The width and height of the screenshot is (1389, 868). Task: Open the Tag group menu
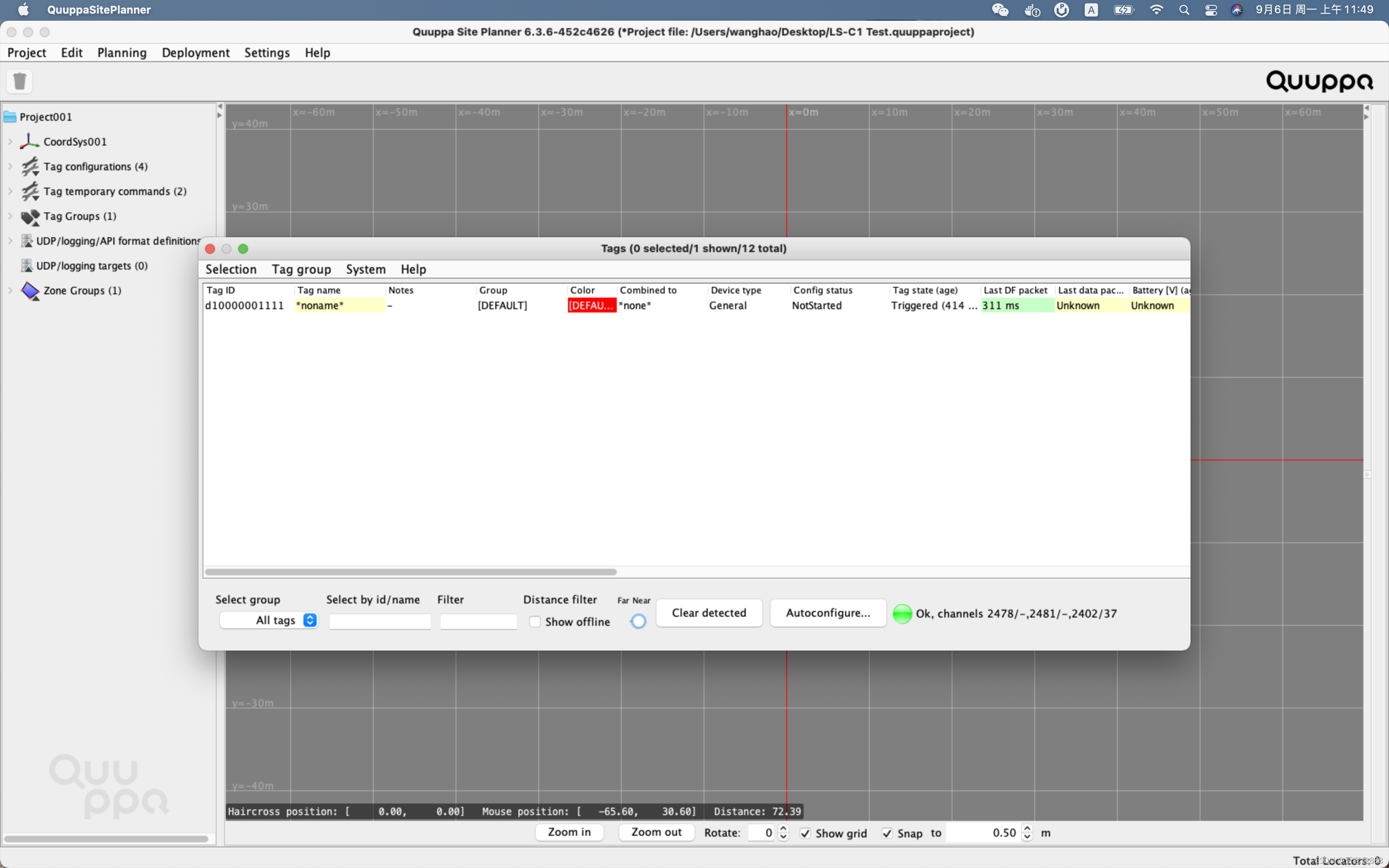click(x=301, y=269)
